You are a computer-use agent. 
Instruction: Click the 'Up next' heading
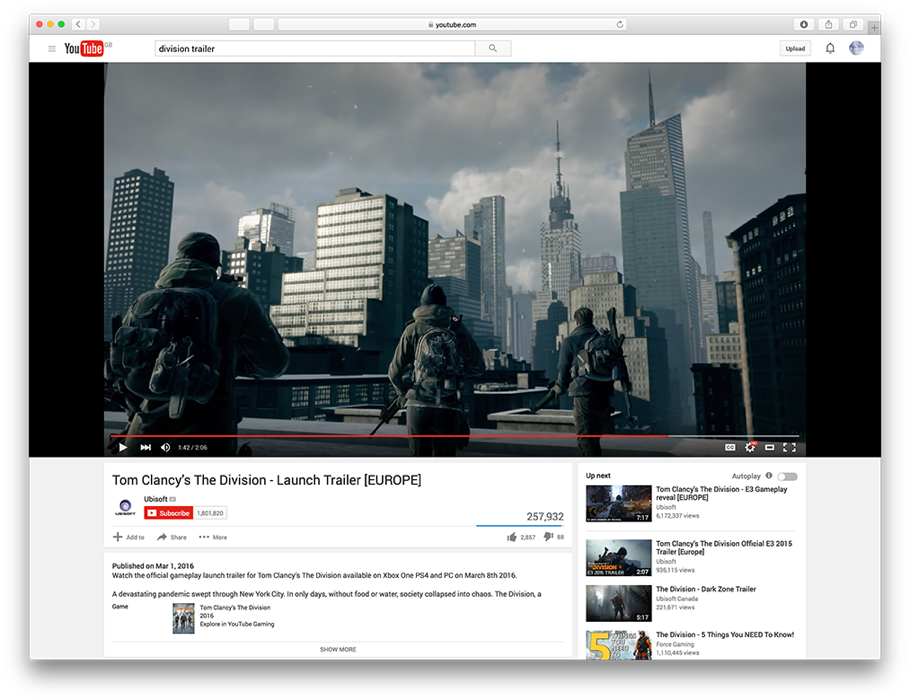(x=598, y=475)
